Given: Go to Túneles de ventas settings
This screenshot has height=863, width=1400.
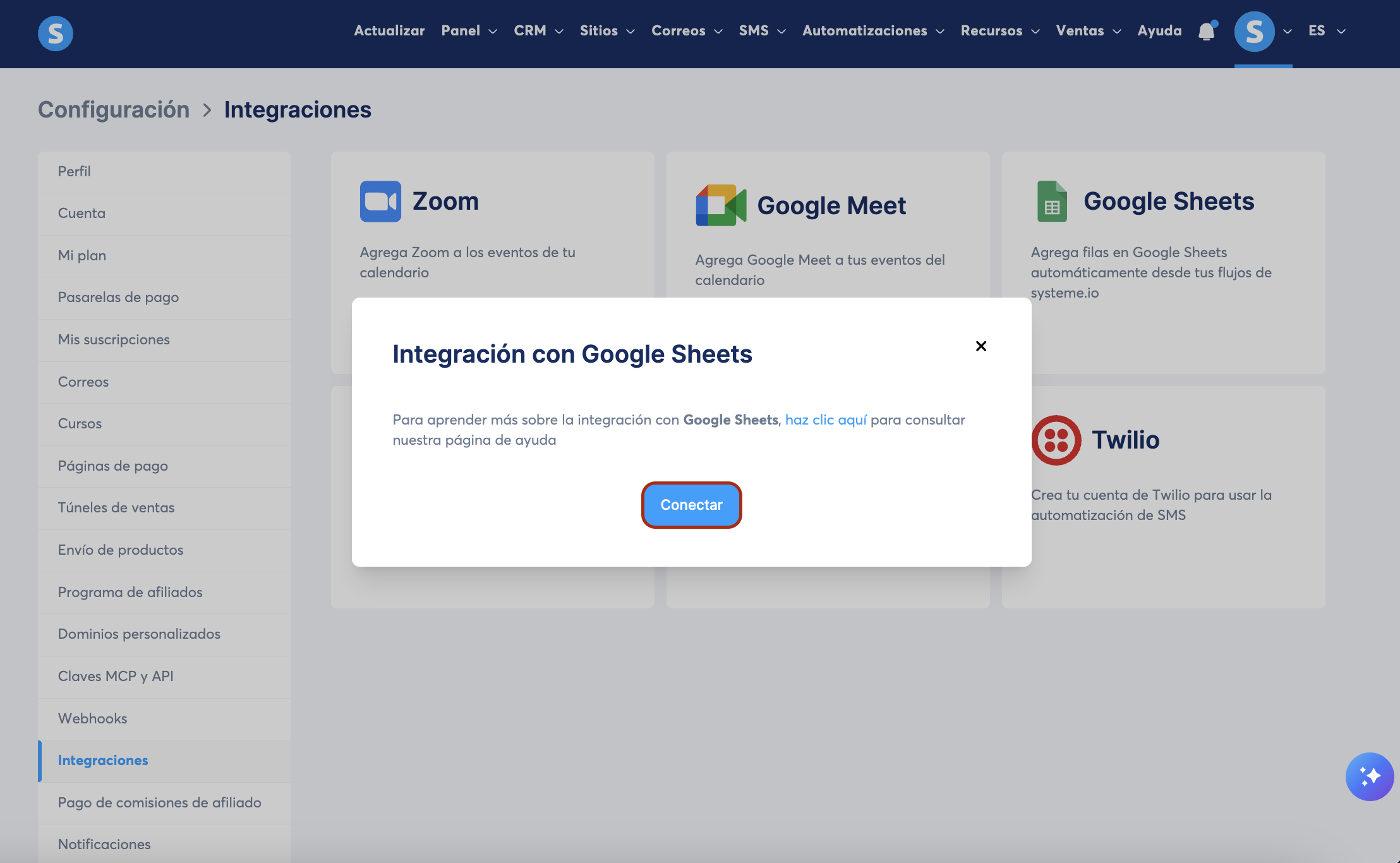Looking at the screenshot, I should tap(164, 508).
